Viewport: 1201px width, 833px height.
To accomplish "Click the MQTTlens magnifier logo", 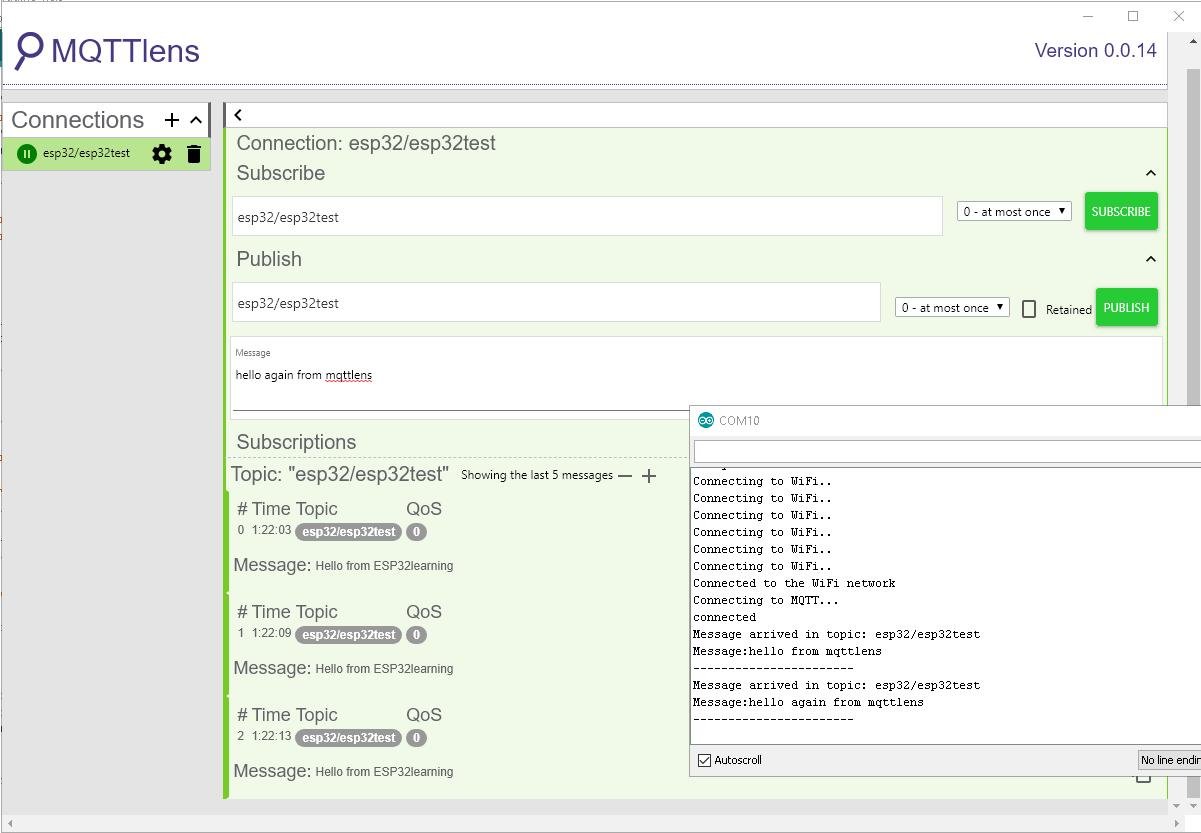I will [x=29, y=50].
